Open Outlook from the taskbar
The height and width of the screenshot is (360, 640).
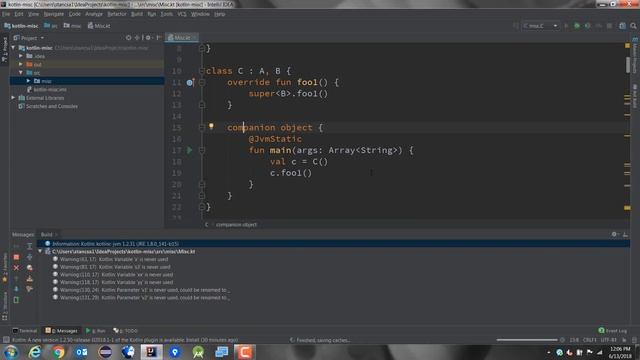[x=82, y=352]
